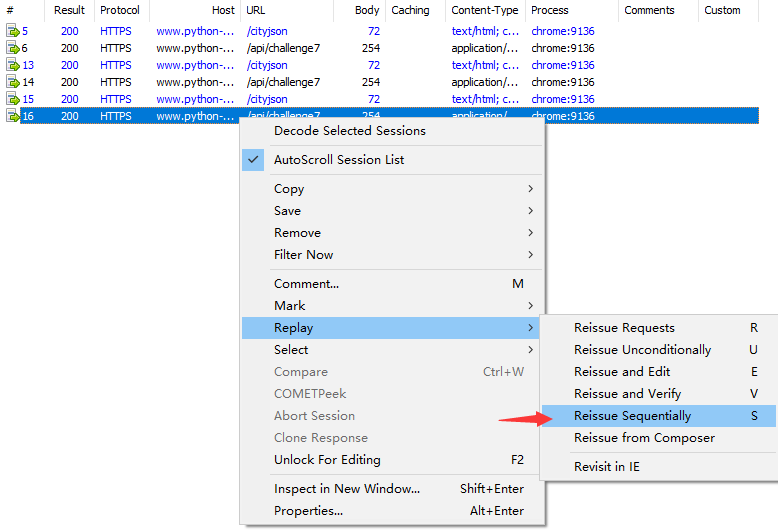Choose Reissue Sequentially from Replay submenu
The width and height of the screenshot is (778, 531).
[632, 416]
